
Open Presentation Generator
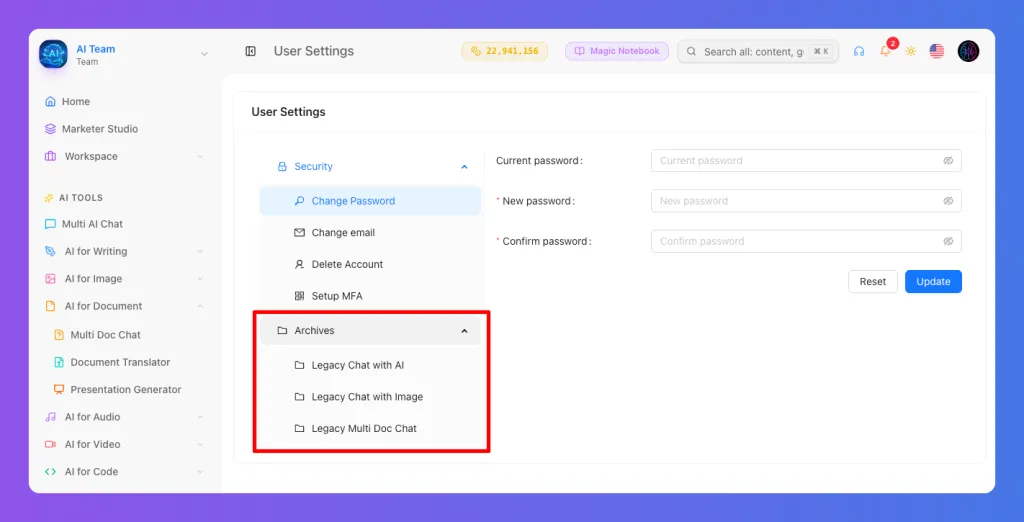pos(124,389)
